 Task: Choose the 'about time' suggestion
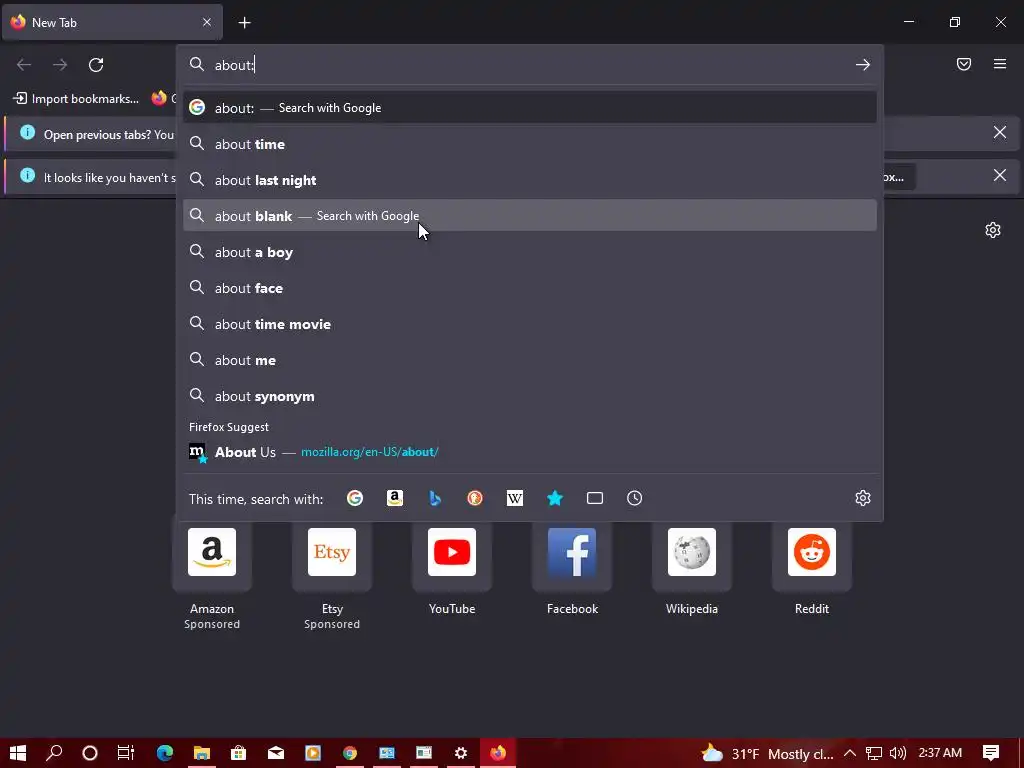point(530,144)
